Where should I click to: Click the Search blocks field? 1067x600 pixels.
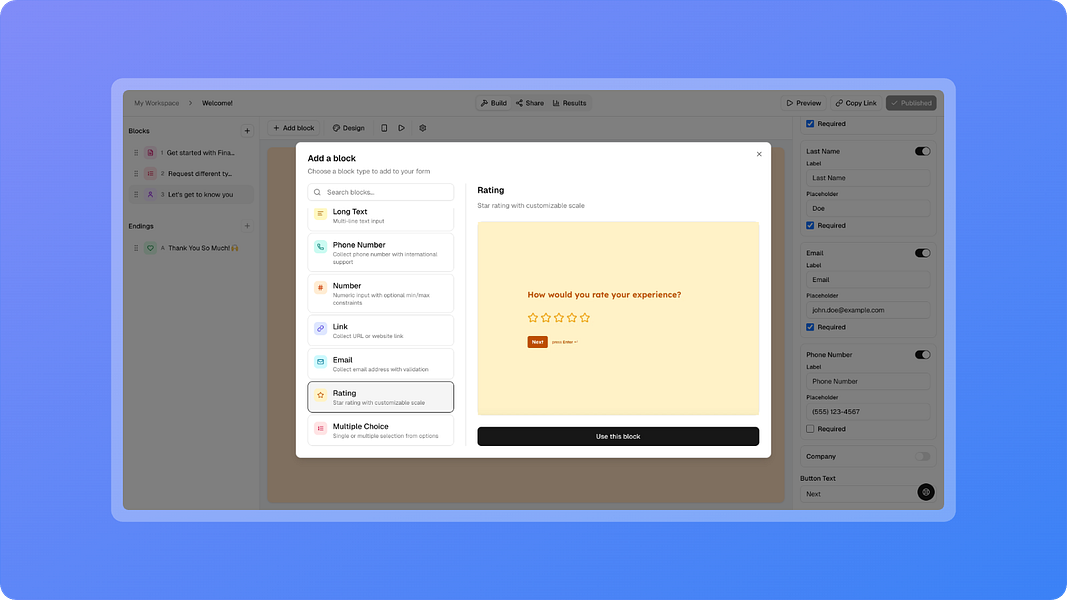380,192
